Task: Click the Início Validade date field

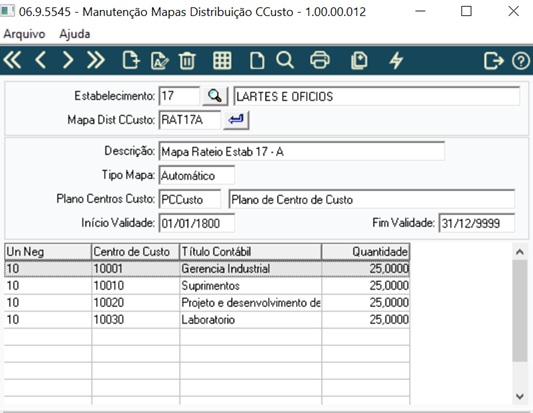Action: coord(196,223)
